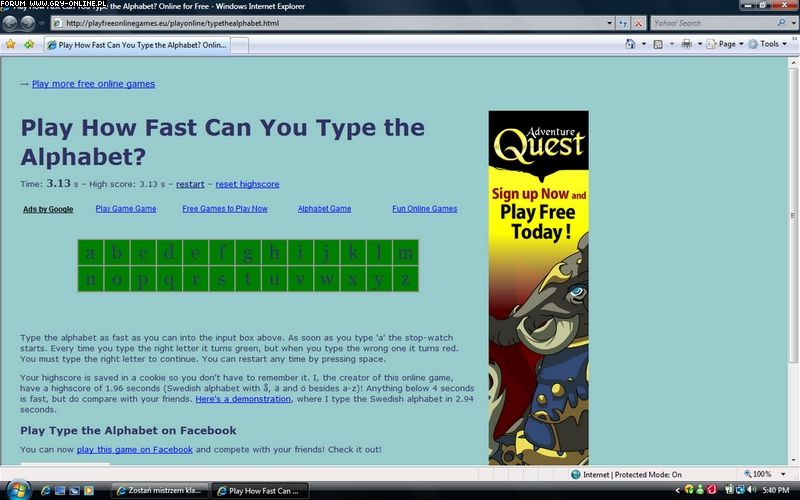
Task: Click the media player Quick Launch icon
Action: pyautogui.click(x=89, y=491)
